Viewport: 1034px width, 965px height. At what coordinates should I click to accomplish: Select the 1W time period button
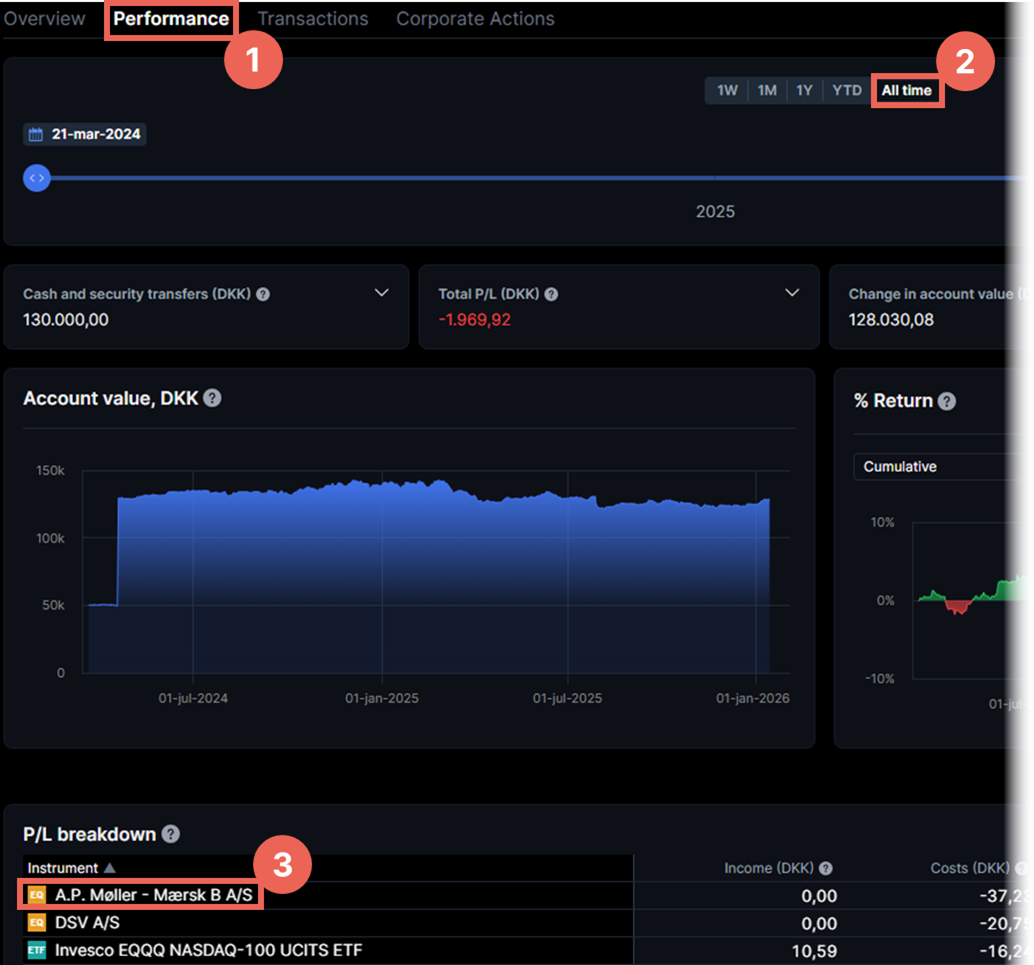coord(727,91)
